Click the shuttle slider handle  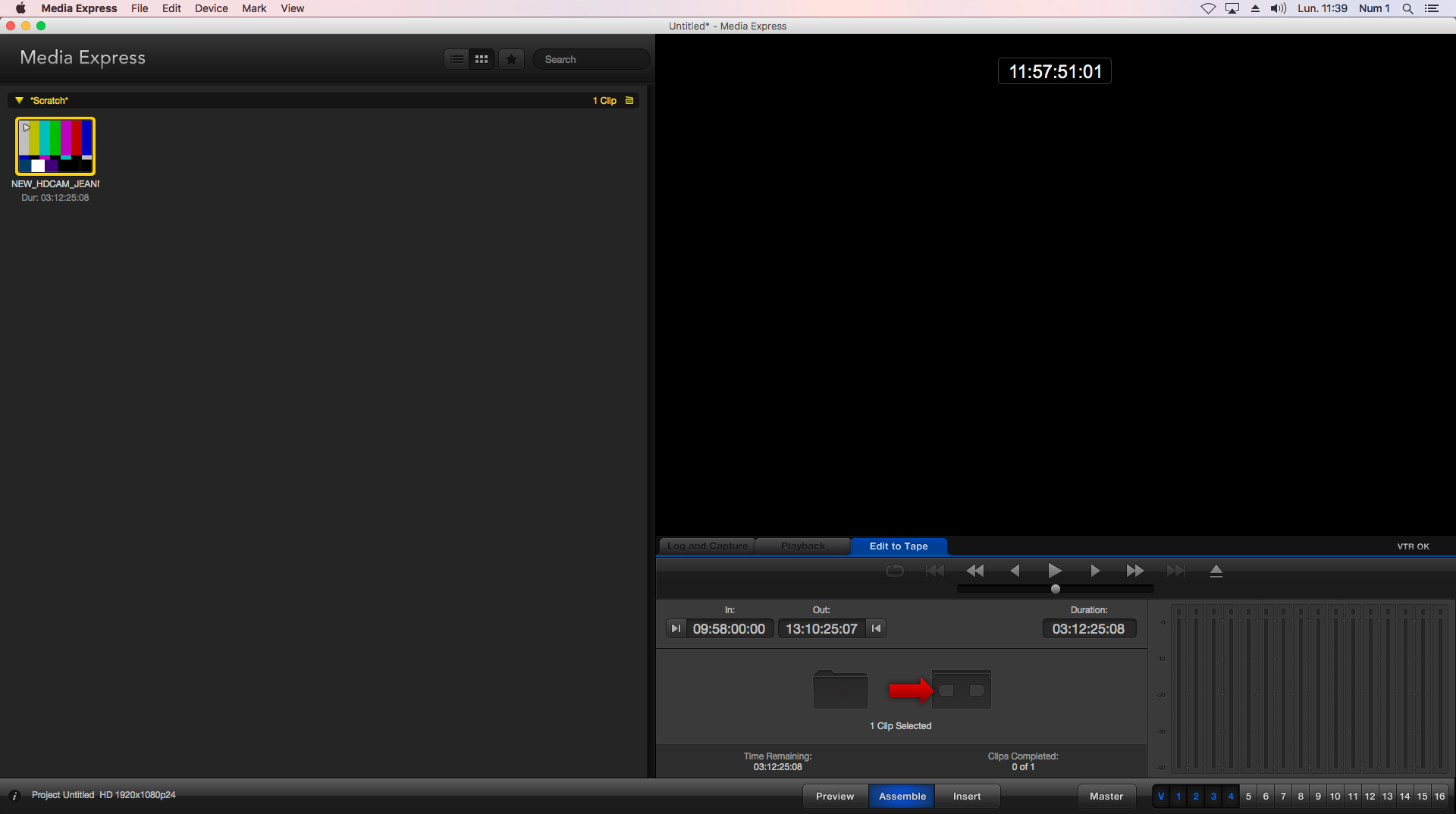pos(1055,589)
